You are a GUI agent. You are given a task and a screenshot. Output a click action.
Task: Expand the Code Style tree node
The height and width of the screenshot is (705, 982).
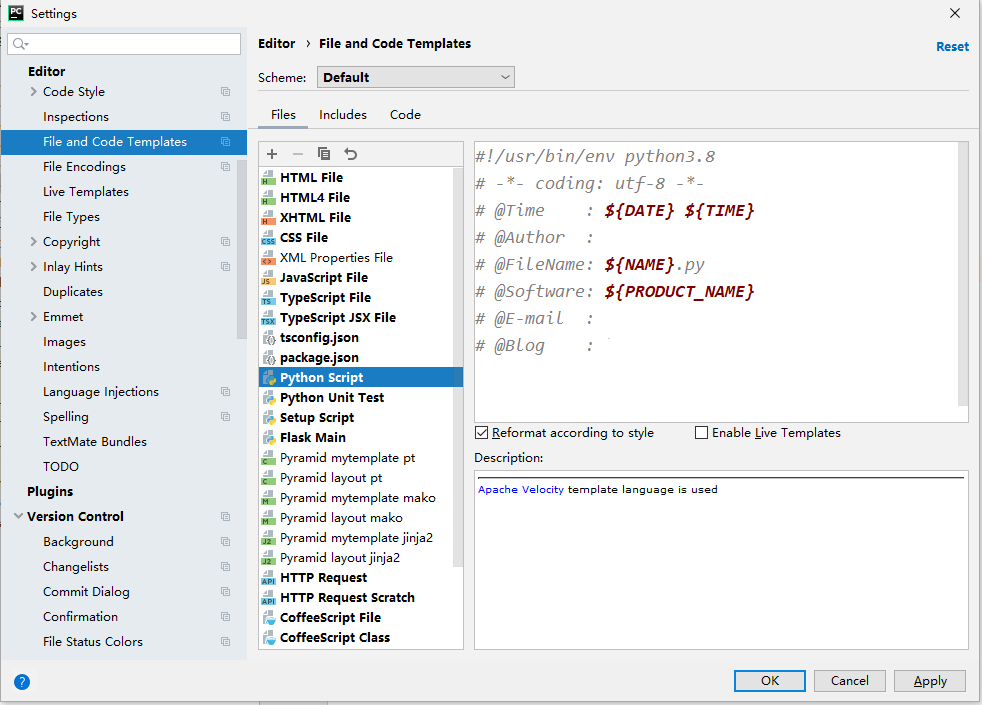(x=33, y=91)
